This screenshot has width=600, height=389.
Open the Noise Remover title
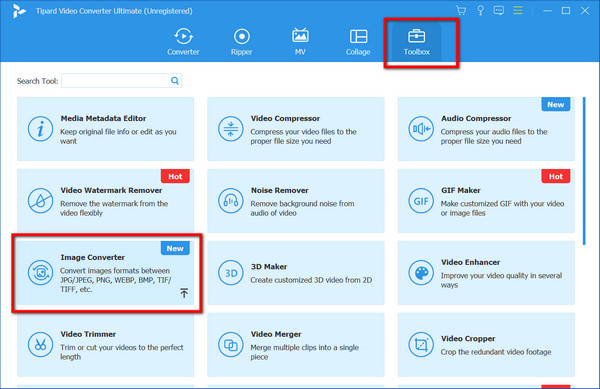tap(279, 190)
